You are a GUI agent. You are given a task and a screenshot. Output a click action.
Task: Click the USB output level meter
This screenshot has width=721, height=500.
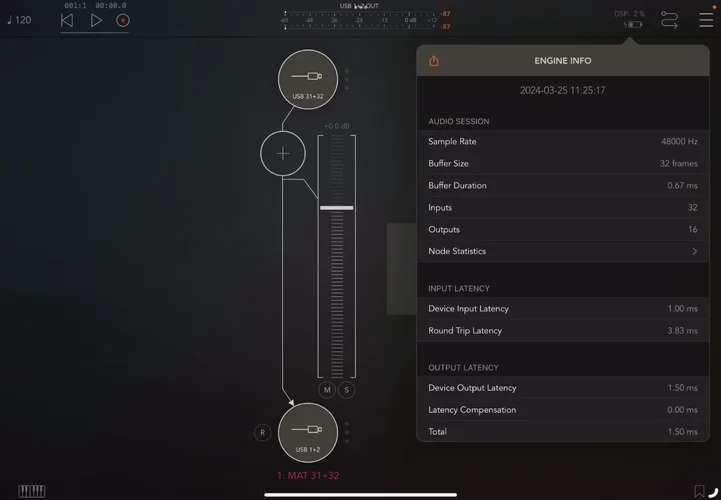[360, 20]
